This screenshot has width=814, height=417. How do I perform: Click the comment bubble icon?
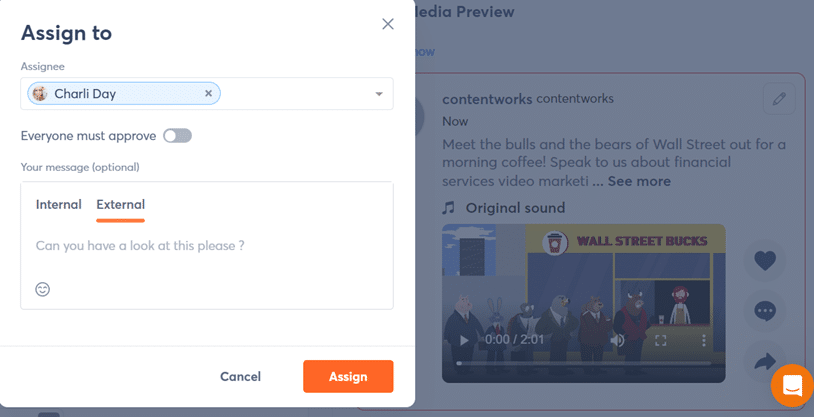pyautogui.click(x=765, y=311)
